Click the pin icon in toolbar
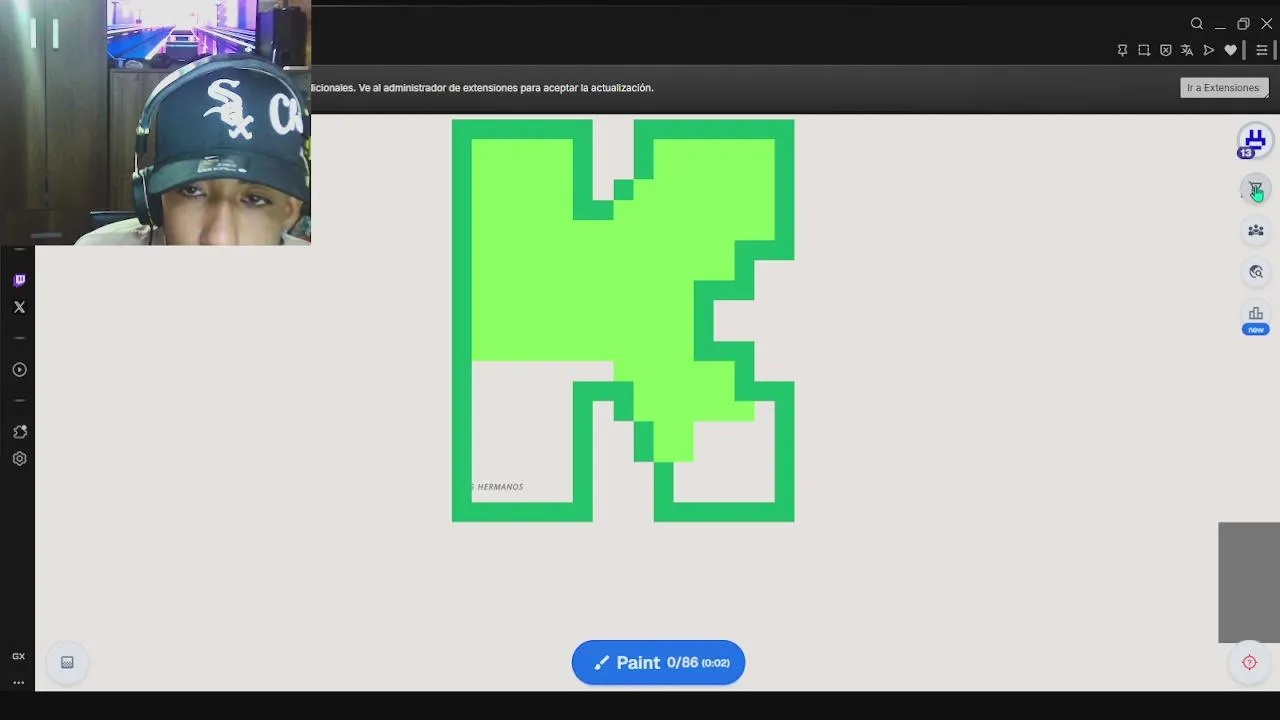Screen dimensions: 1280x720 coord(1122,50)
